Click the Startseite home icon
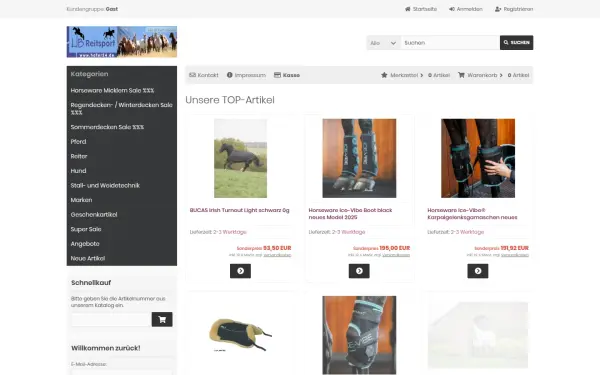 tap(408, 9)
